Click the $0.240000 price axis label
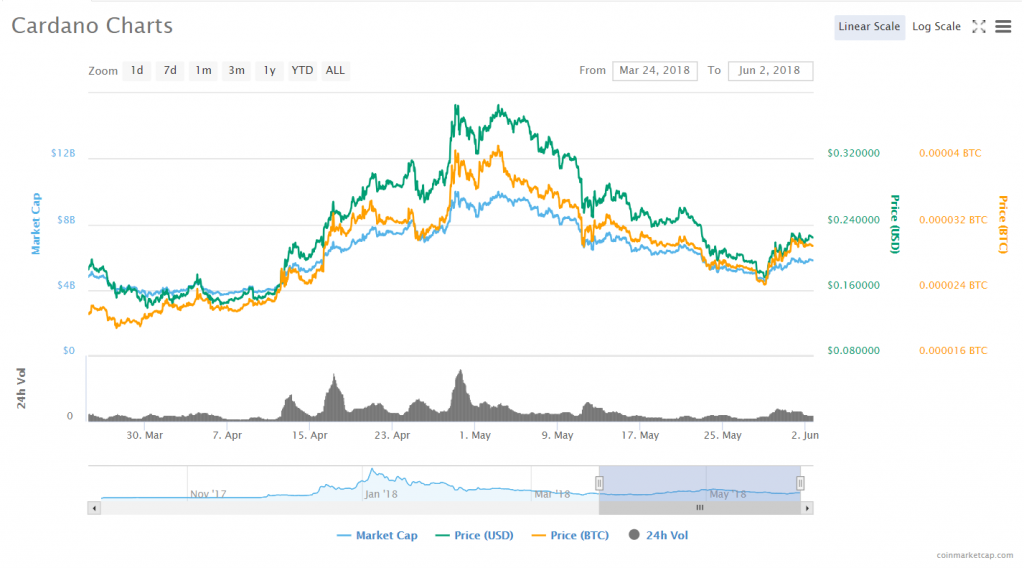The height and width of the screenshot is (568, 1024). [853, 220]
